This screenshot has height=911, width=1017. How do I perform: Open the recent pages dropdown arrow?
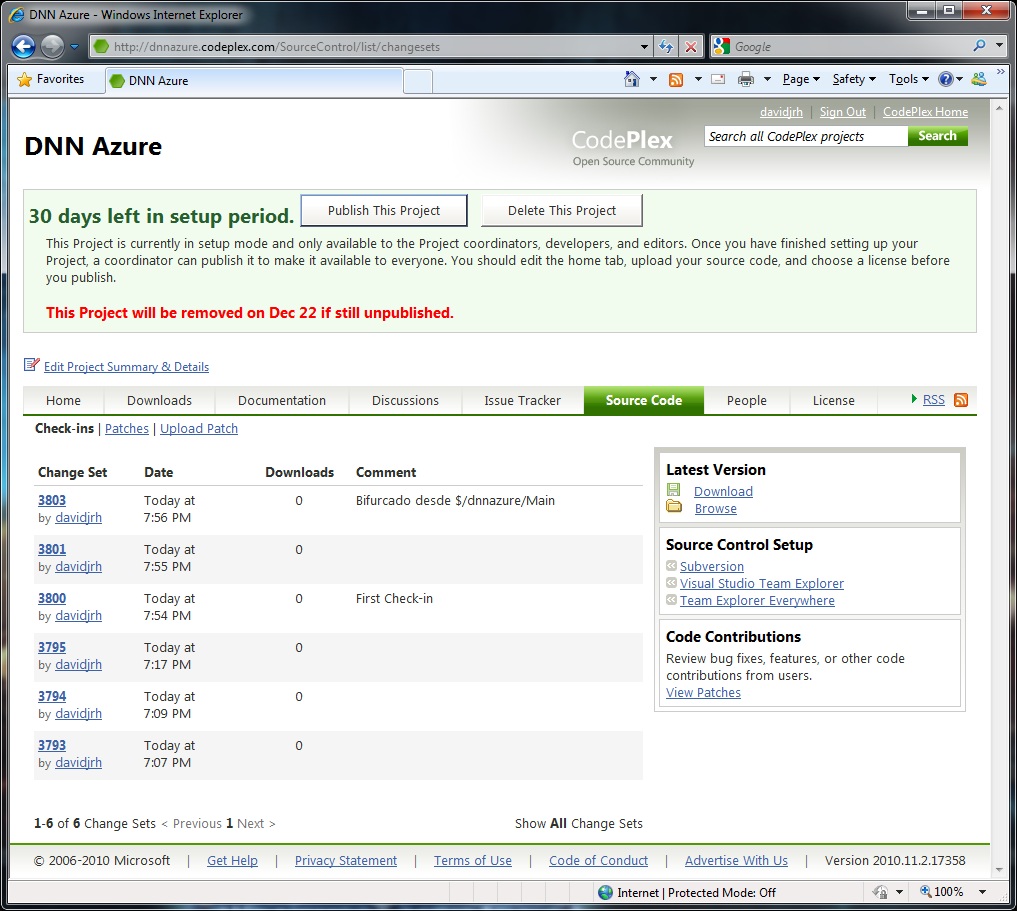(x=74, y=47)
